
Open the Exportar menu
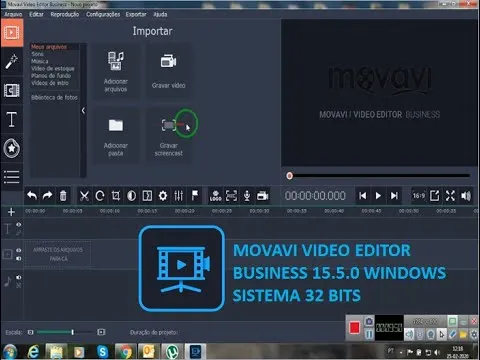(136, 14)
